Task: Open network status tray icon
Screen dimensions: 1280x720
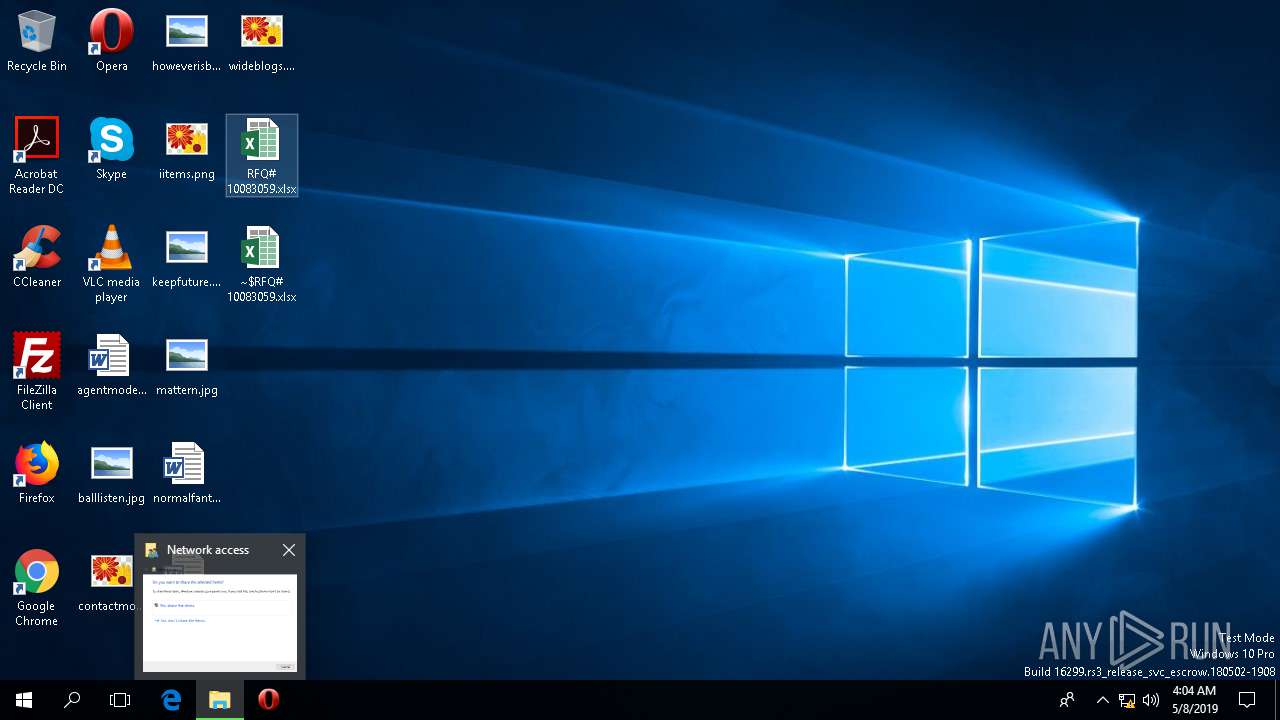Action: coord(1127,700)
